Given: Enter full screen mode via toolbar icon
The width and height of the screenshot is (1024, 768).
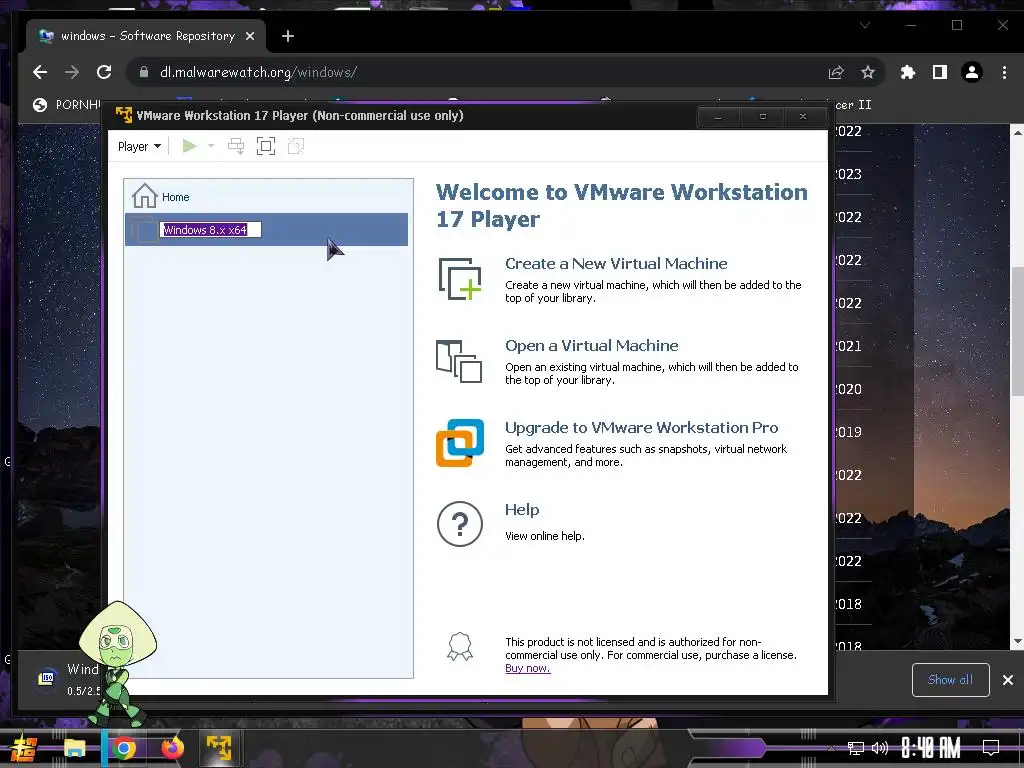Looking at the screenshot, I should tap(266, 146).
